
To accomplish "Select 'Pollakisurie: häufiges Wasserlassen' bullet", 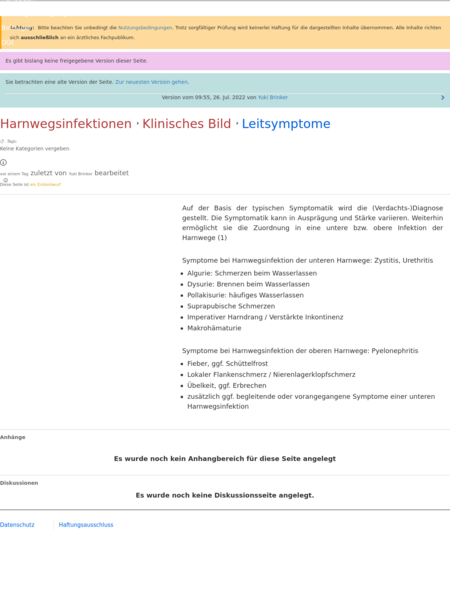I will tap(245, 295).
